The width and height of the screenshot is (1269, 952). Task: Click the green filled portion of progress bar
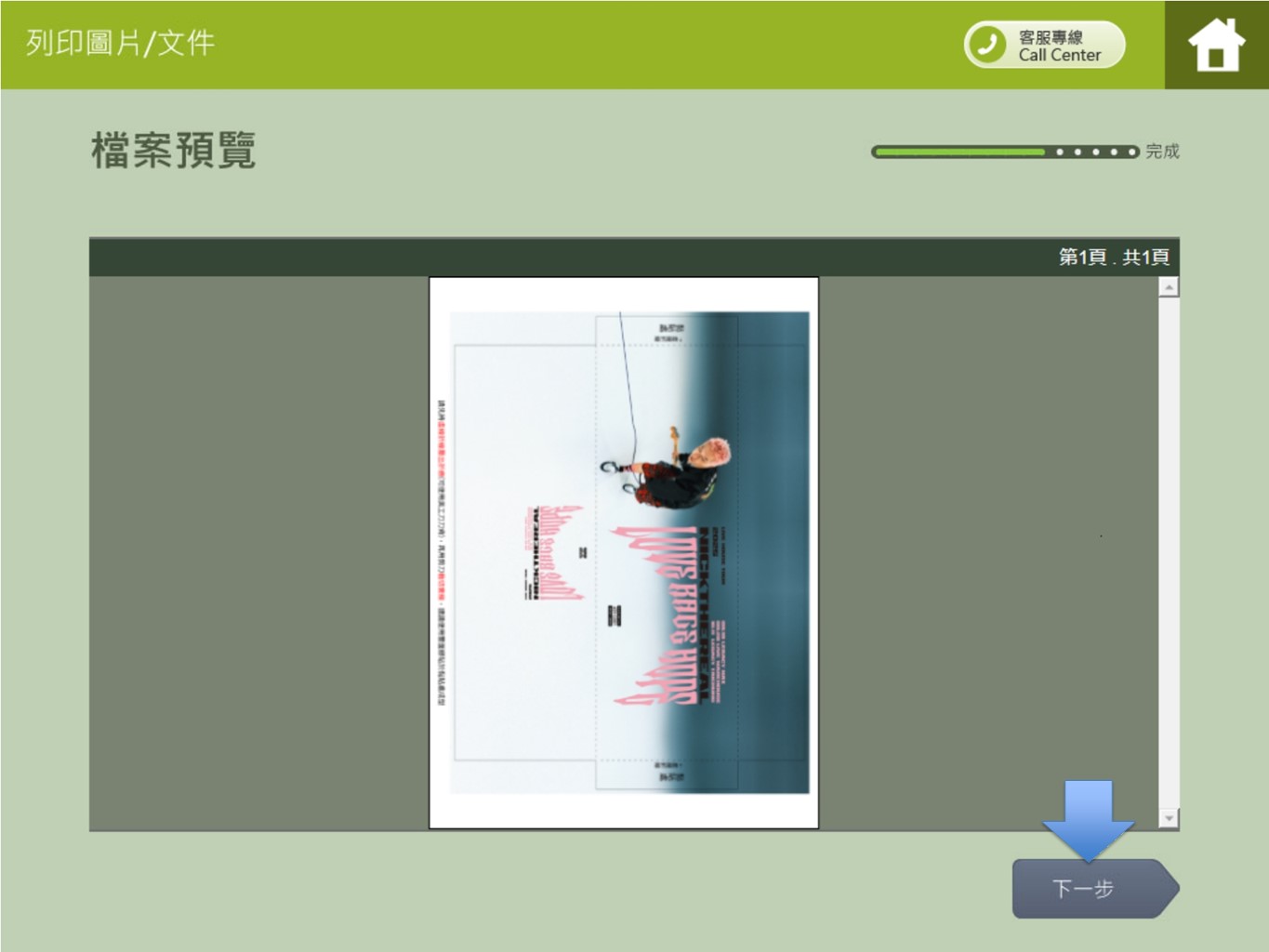[958, 152]
